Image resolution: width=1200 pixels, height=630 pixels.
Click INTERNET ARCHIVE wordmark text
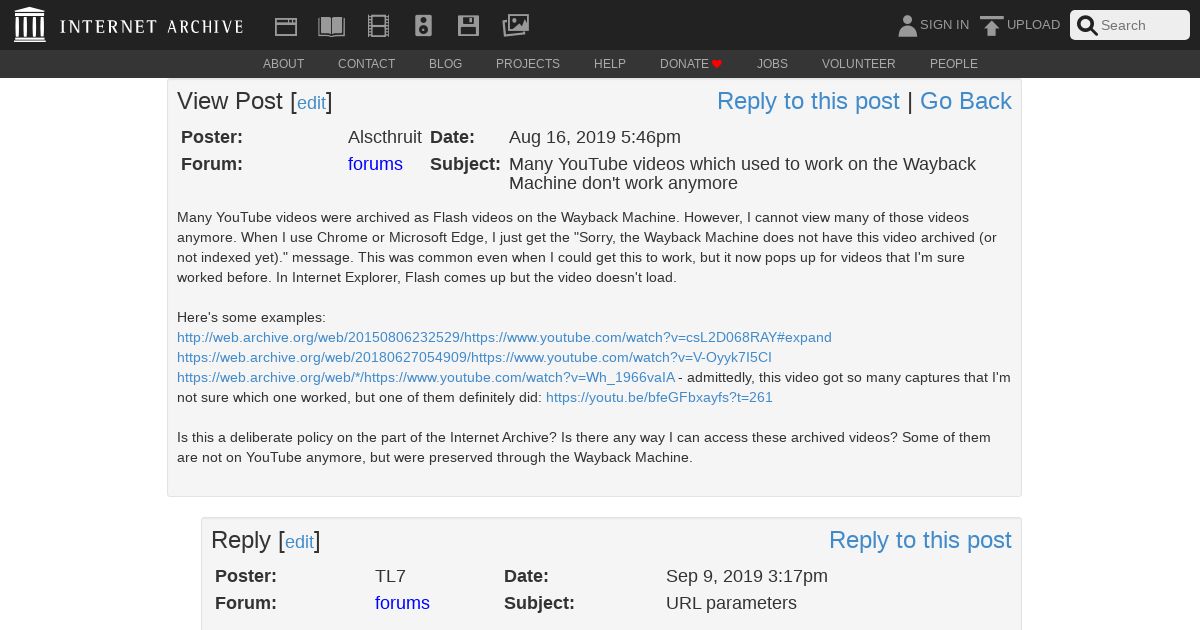(x=151, y=26)
